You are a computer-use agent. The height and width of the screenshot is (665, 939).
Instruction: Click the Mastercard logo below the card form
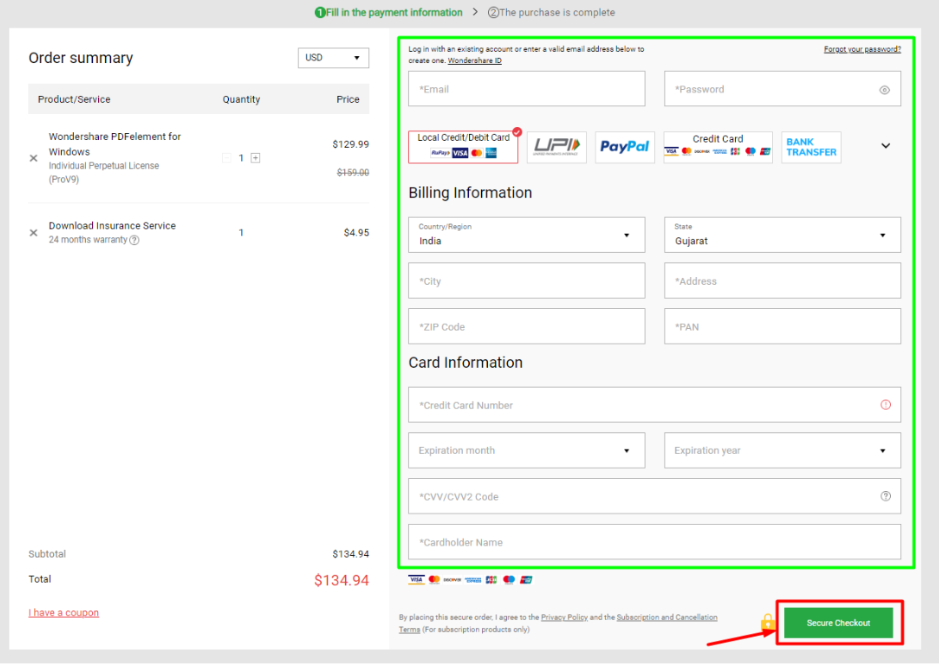[434, 579]
